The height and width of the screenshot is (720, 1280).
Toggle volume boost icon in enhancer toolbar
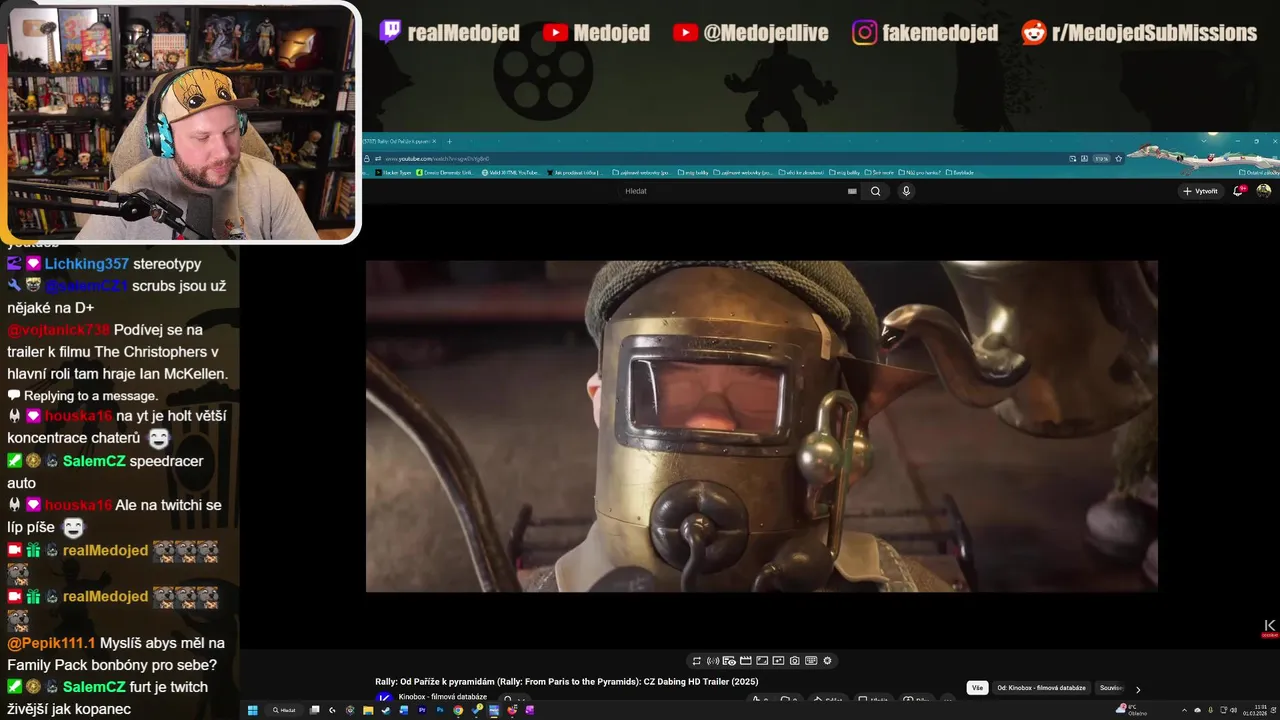[713, 661]
